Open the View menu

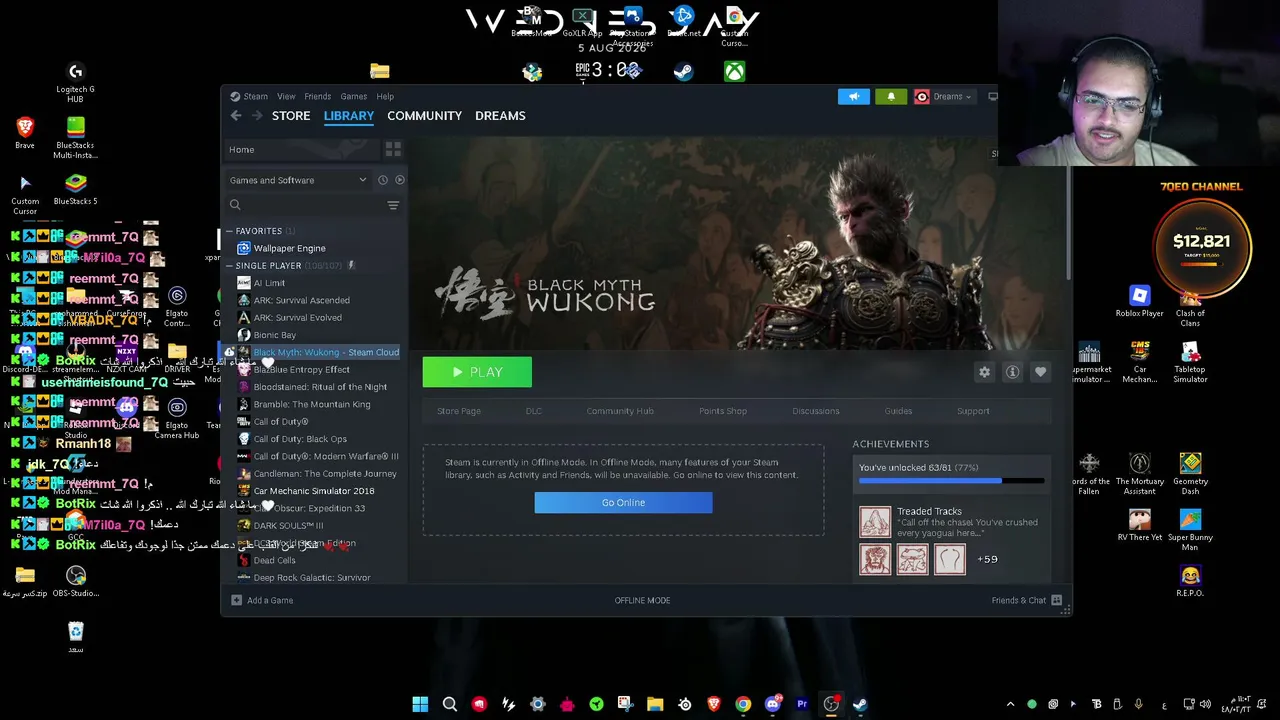(286, 96)
